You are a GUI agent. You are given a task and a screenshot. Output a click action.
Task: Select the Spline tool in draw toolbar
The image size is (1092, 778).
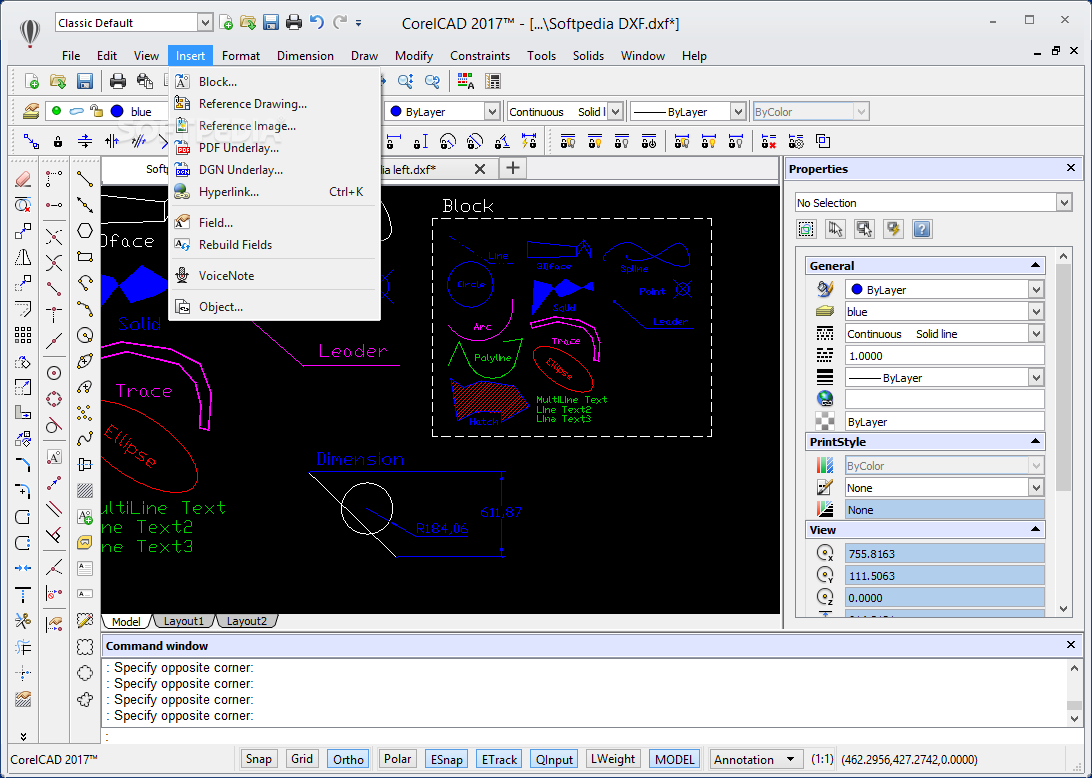point(85,439)
